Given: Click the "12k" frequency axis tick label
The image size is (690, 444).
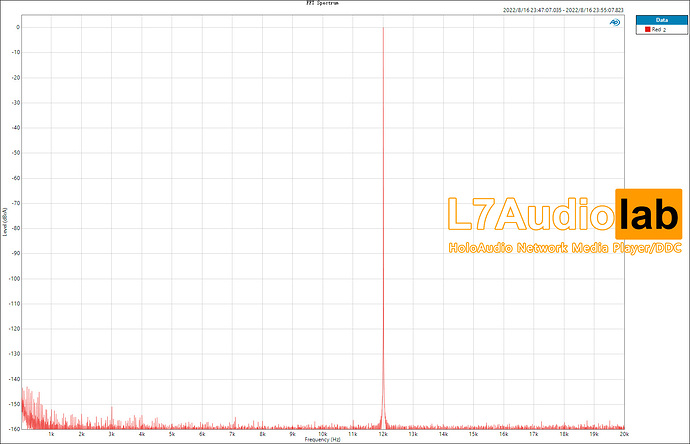Looking at the screenshot, I should click(x=383, y=434).
